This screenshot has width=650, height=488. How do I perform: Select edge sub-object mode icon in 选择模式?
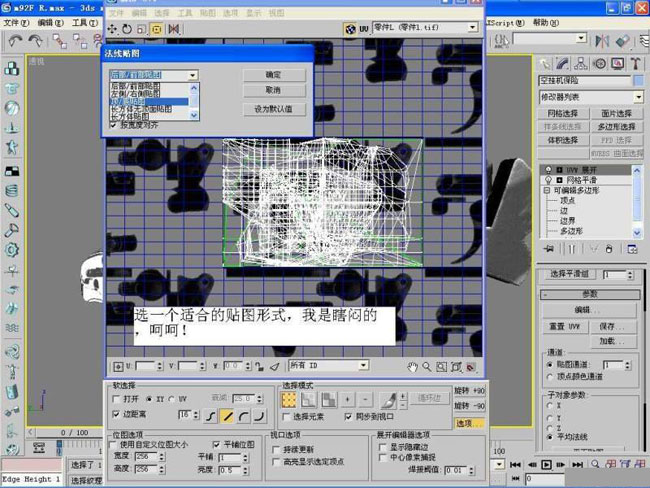pyautogui.click(x=308, y=400)
